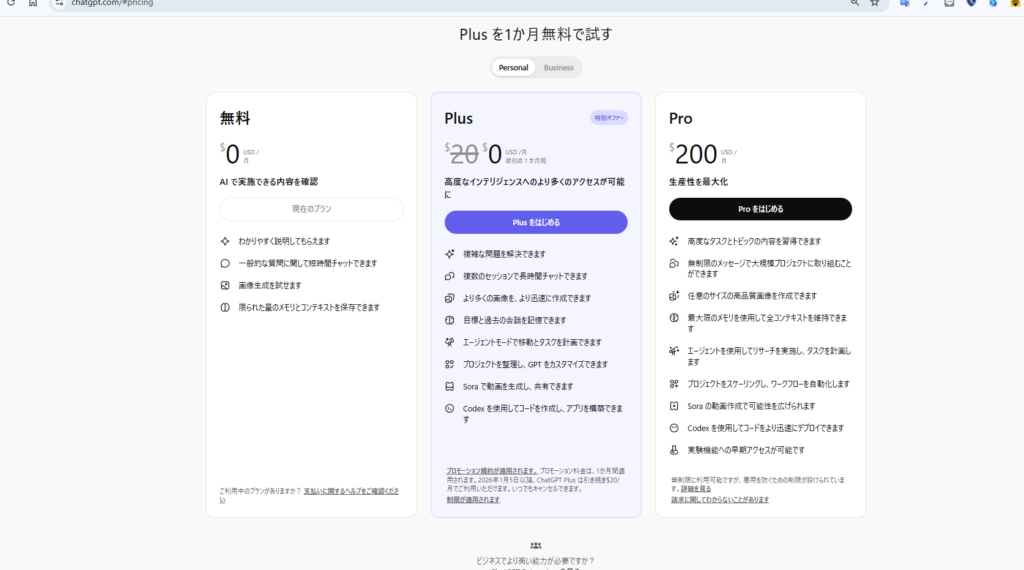The height and width of the screenshot is (570, 1024).
Task: Click the Plus をはじめる button
Action: [536, 222]
